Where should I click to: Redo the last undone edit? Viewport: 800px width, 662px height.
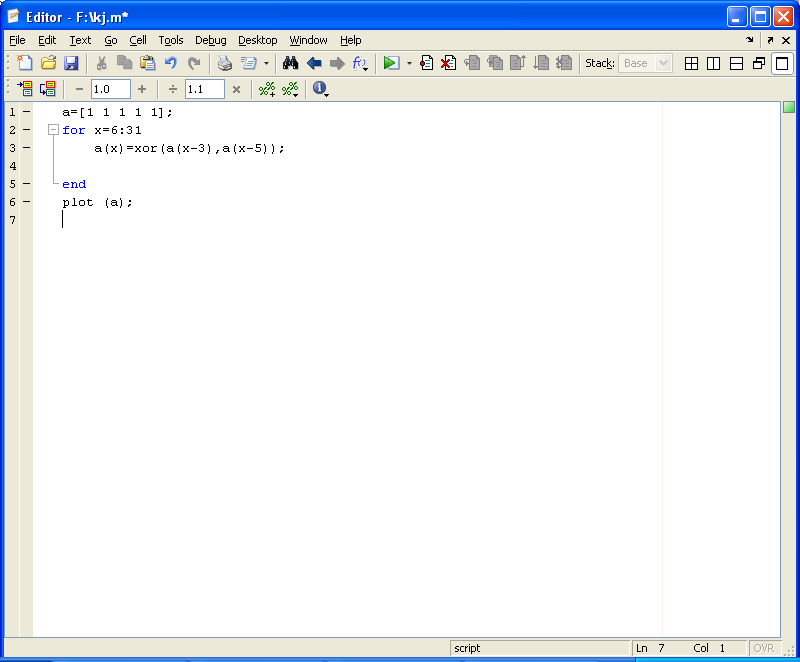point(193,63)
